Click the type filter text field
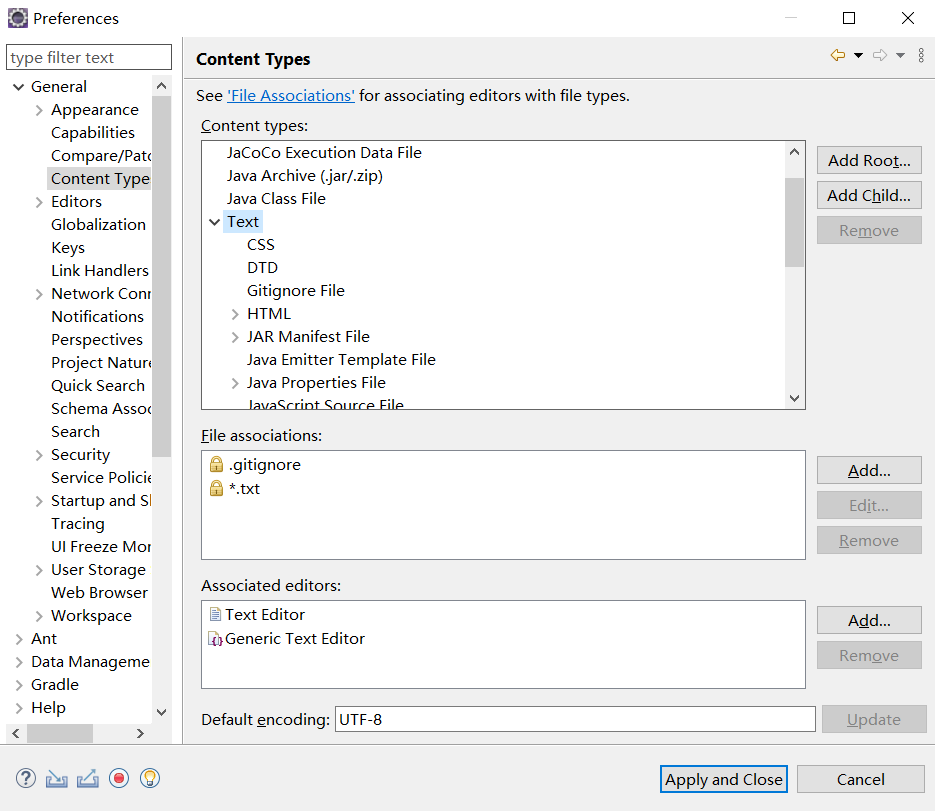This screenshot has height=811, width=935. (x=89, y=58)
